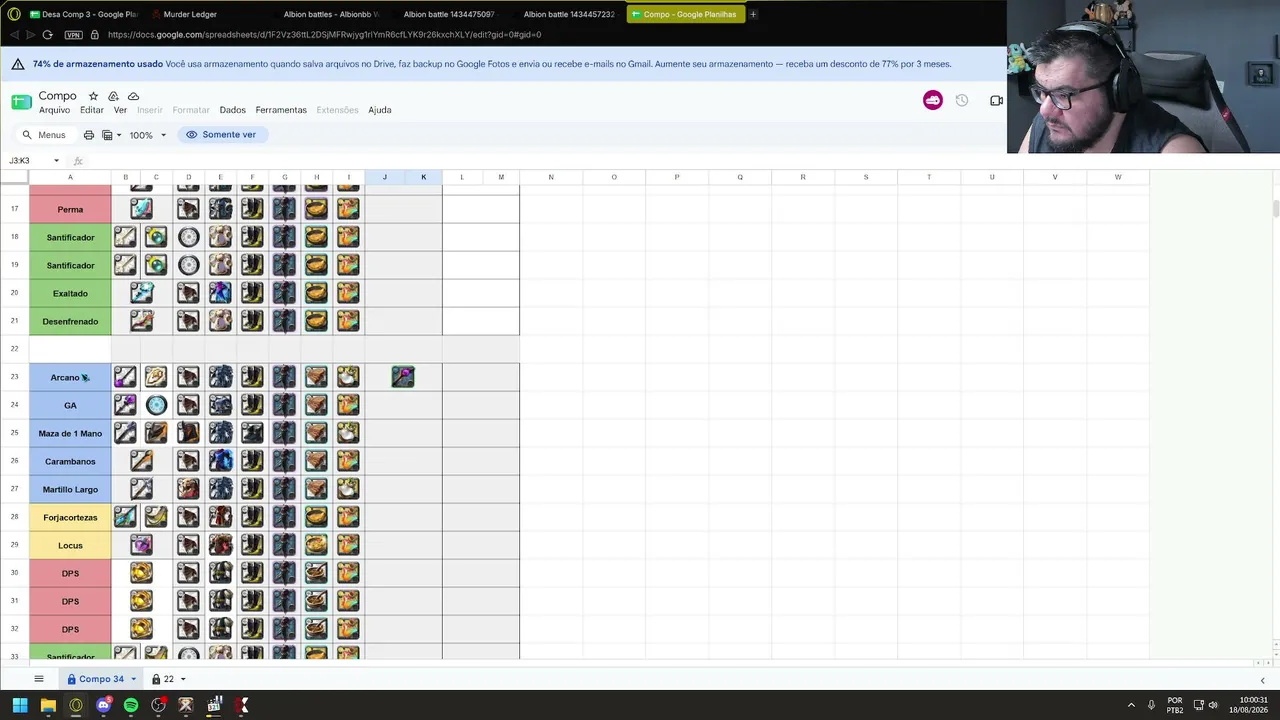Open the filter views icon

107,135
